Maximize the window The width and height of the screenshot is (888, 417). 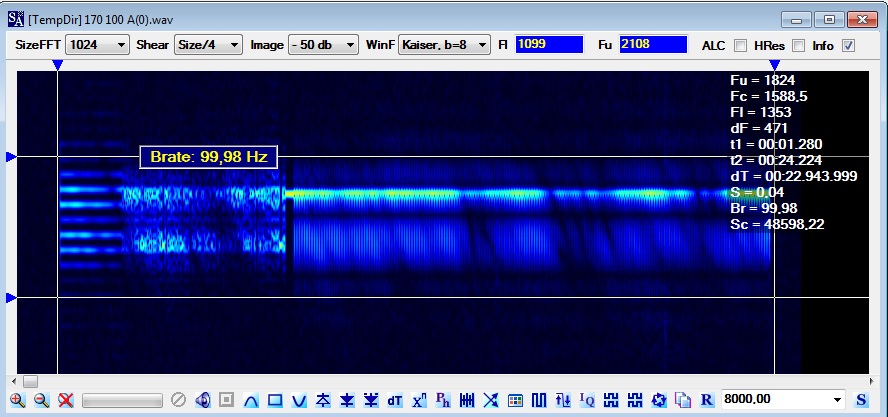[829, 20]
